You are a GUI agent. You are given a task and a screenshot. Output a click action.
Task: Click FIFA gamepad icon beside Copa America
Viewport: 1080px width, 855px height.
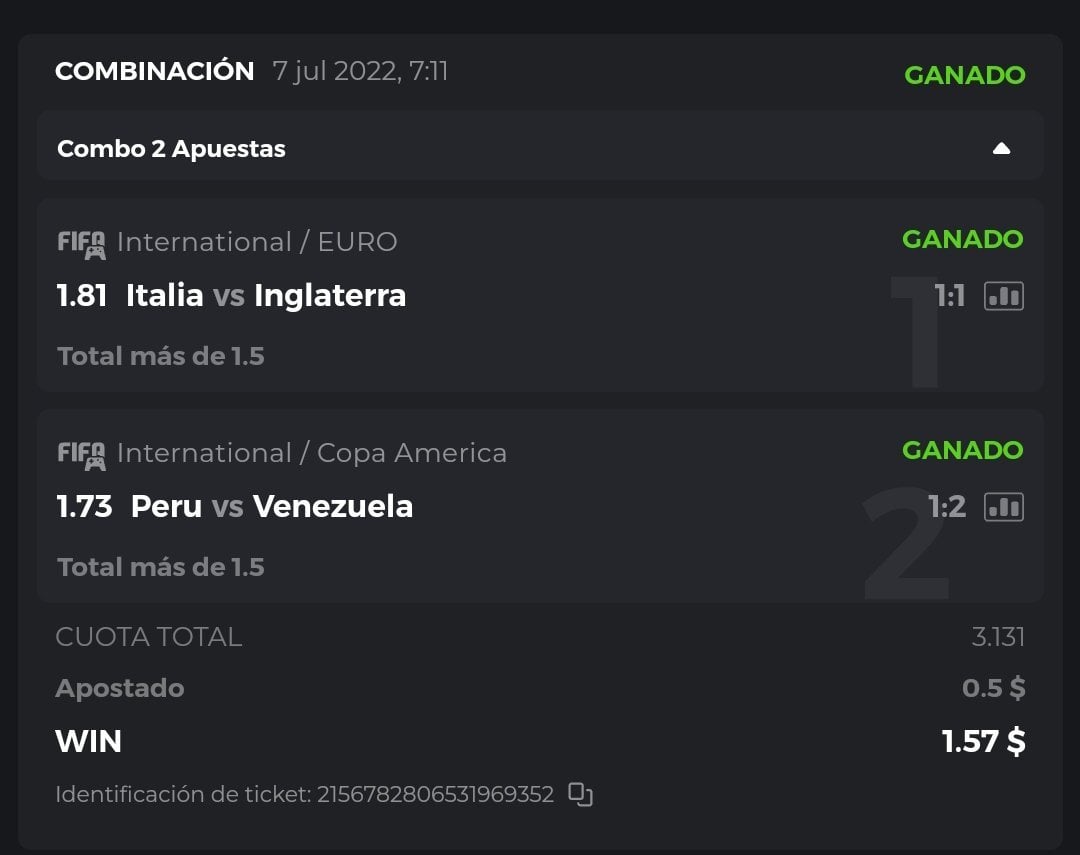coord(81,454)
